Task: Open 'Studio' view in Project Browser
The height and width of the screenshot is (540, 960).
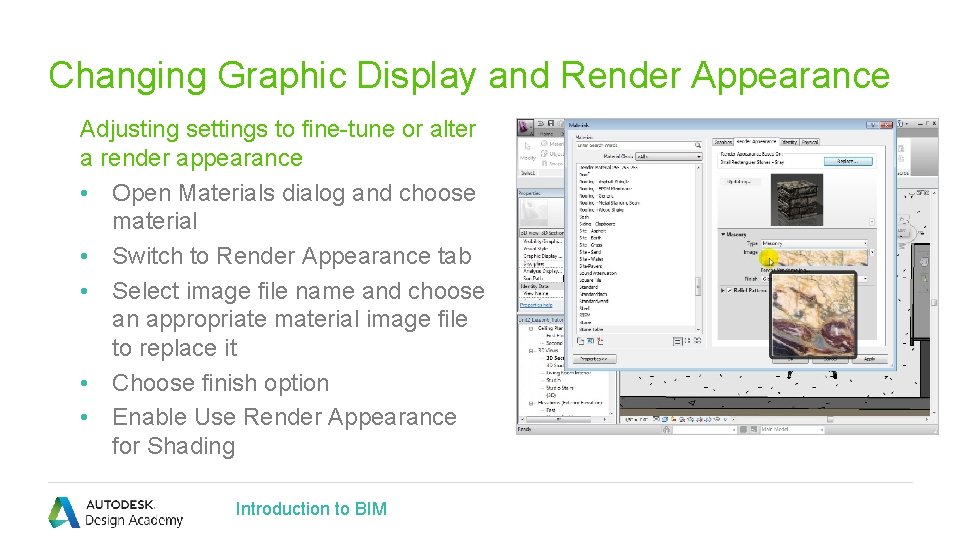Action: pyautogui.click(x=553, y=380)
